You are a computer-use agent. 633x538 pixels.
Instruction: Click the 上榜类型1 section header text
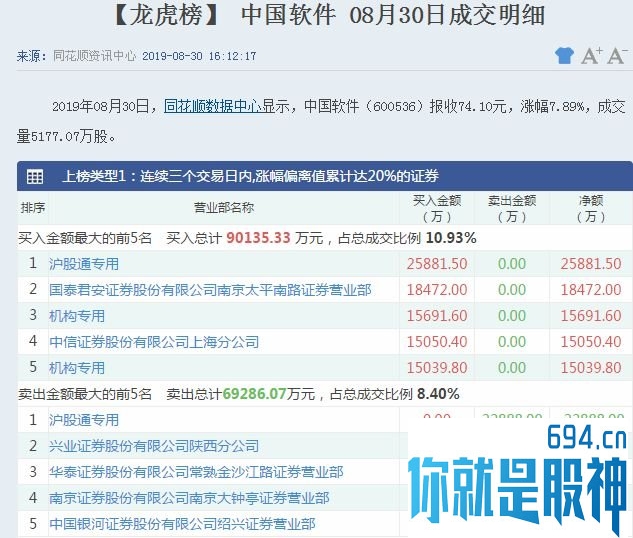pos(250,176)
